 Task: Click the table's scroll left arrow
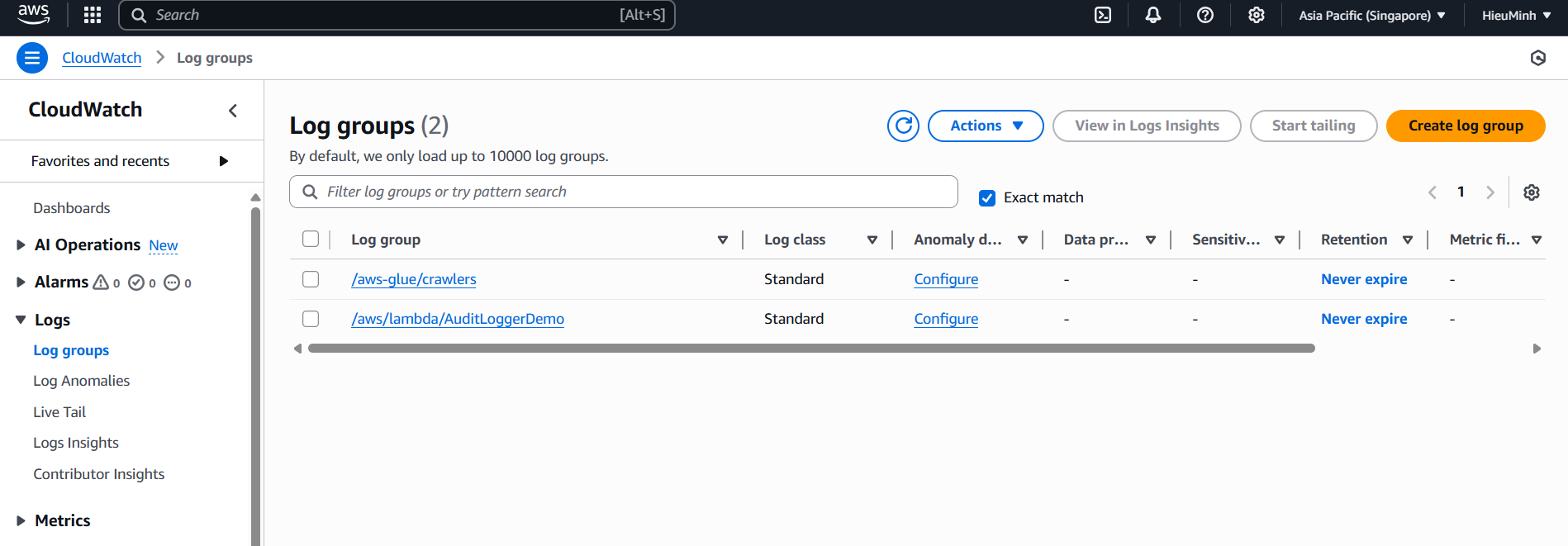[x=298, y=349]
